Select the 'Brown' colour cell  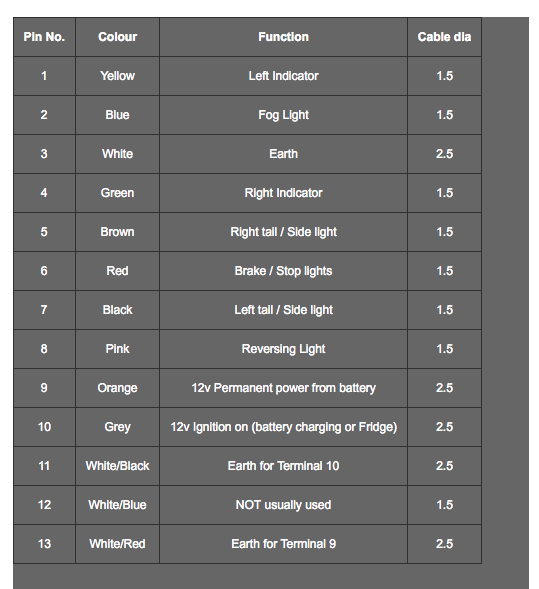click(117, 232)
